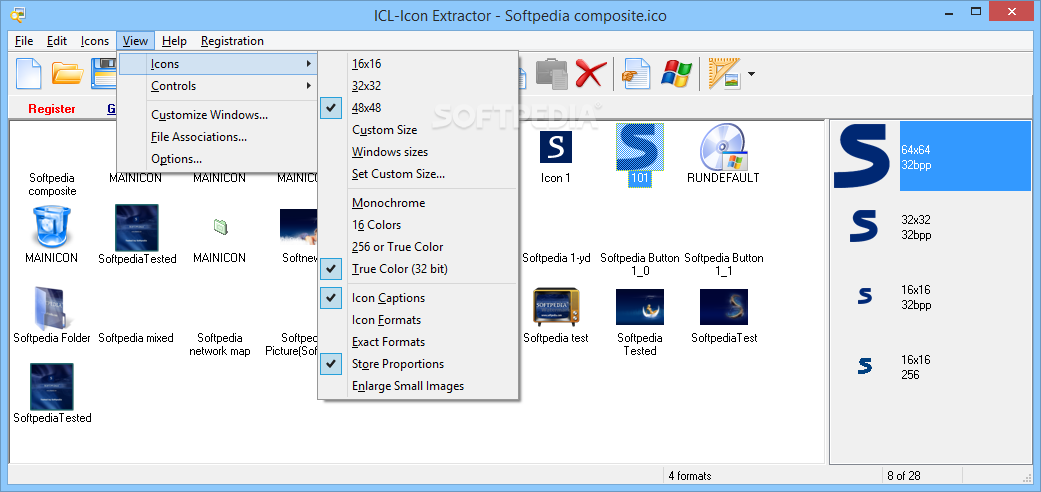Click the ruler icon-size toolbar icon
The width and height of the screenshot is (1041, 492).
pos(724,73)
